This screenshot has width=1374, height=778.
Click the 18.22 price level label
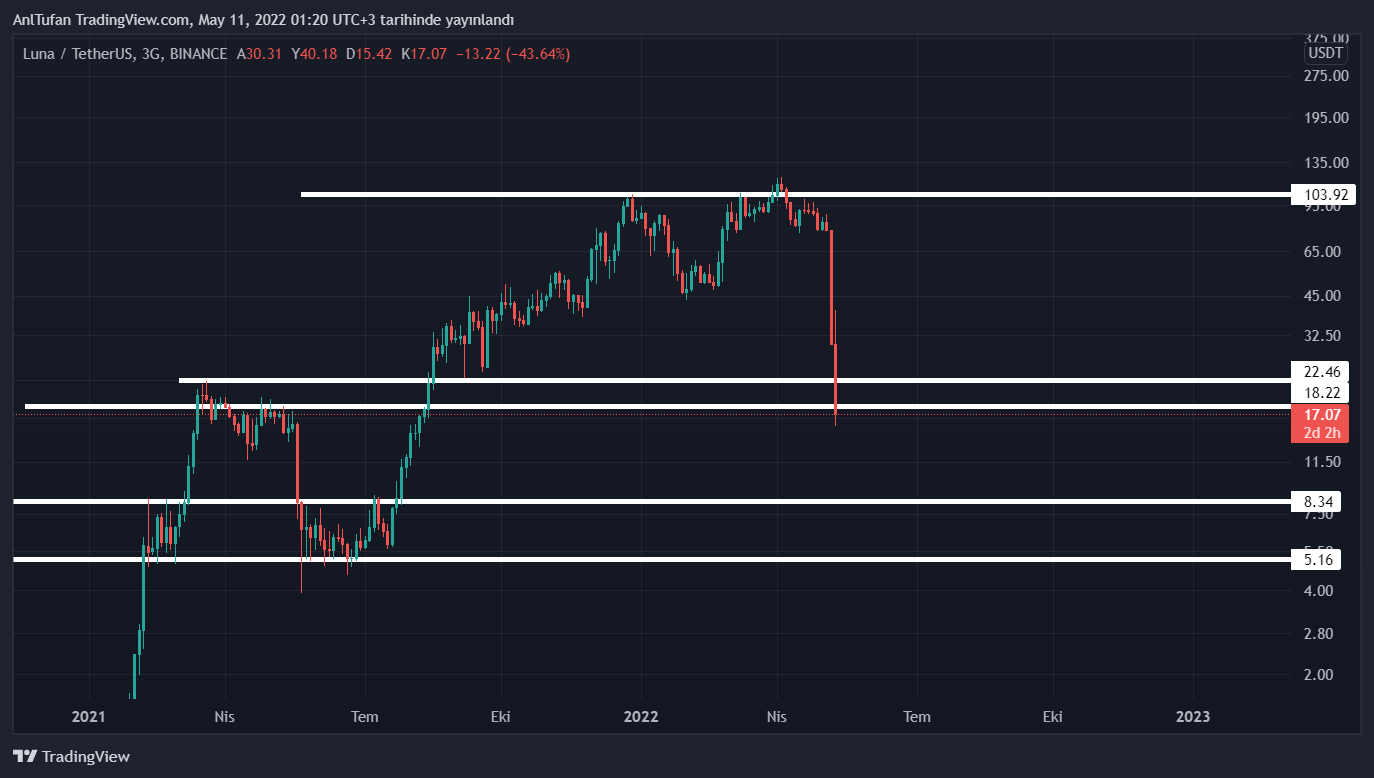1320,392
